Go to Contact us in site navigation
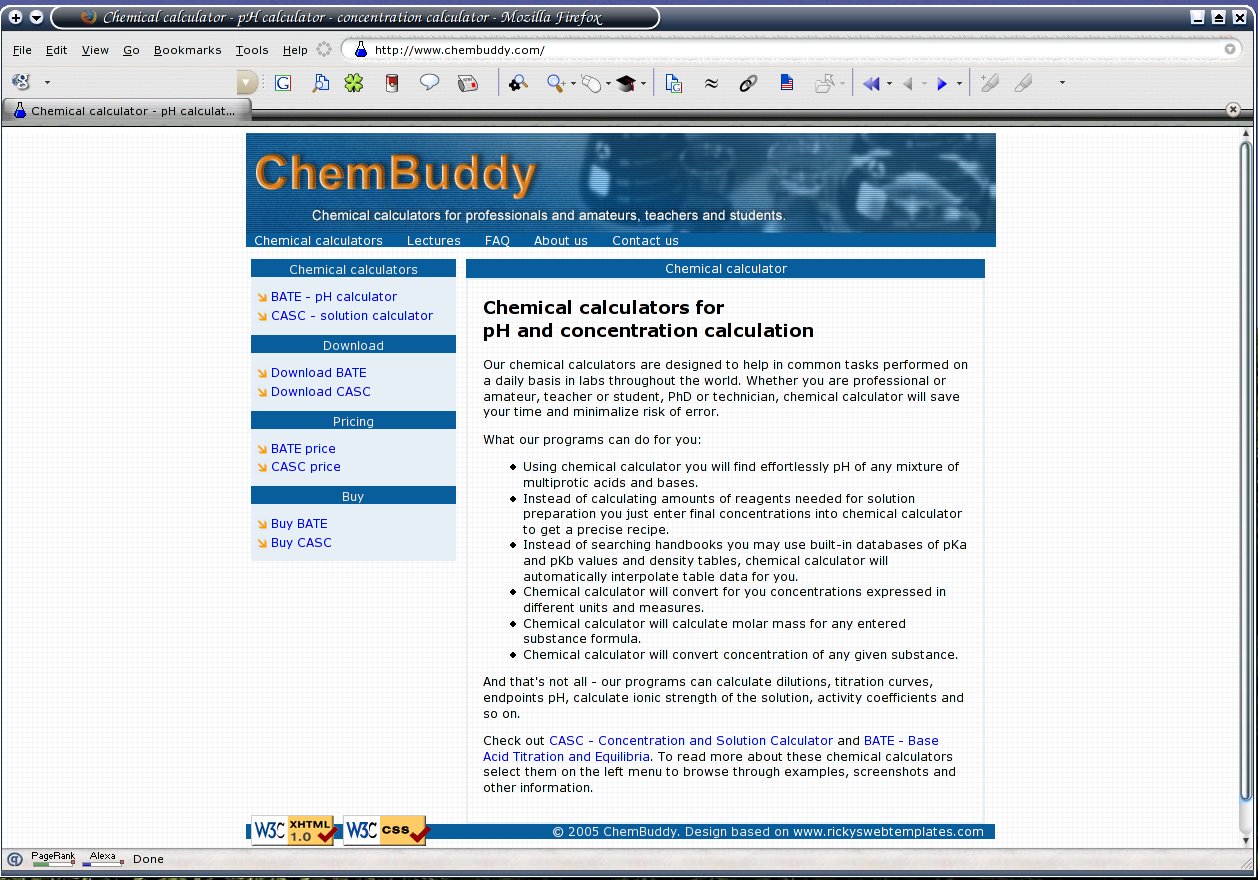This screenshot has width=1258, height=880. click(x=645, y=241)
